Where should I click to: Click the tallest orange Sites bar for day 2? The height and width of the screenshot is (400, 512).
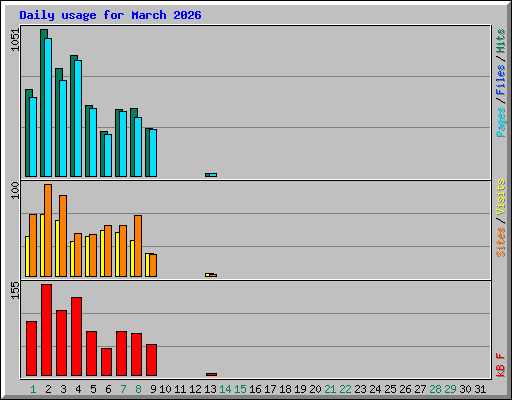[48, 230]
